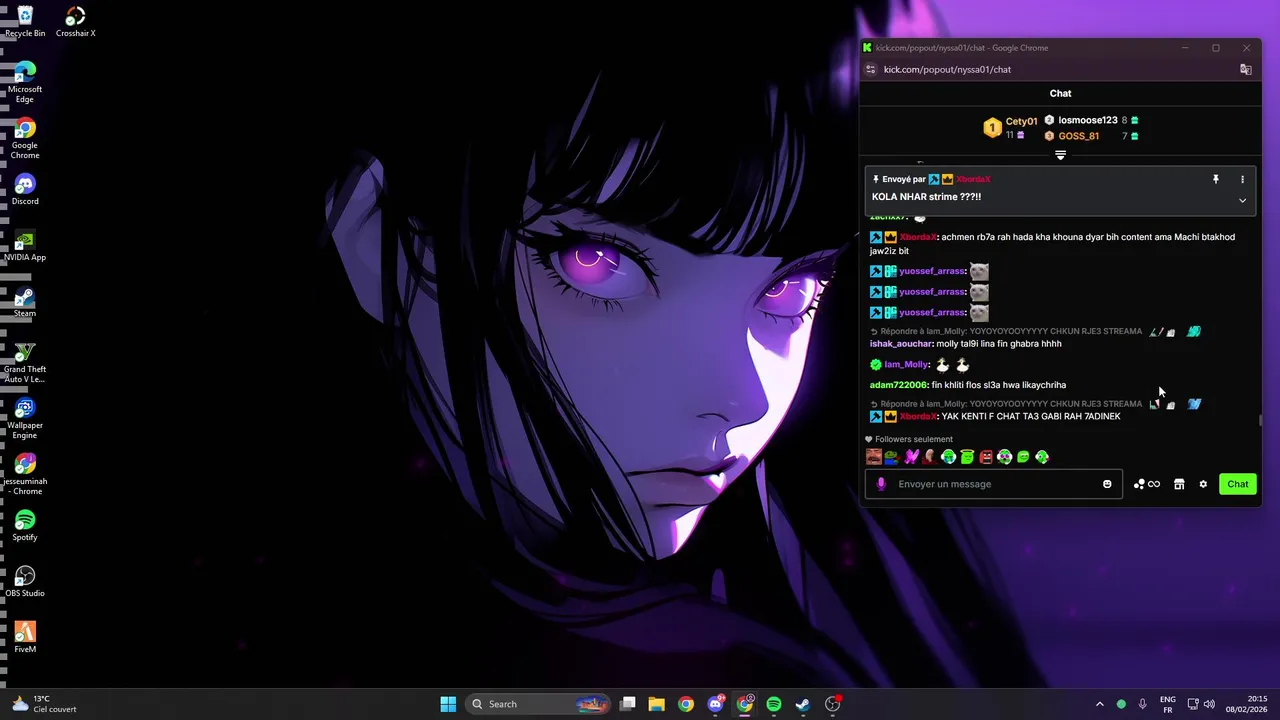Open jesseuminah Chrome profile shortcut
The image size is (1280, 720).
point(25,475)
